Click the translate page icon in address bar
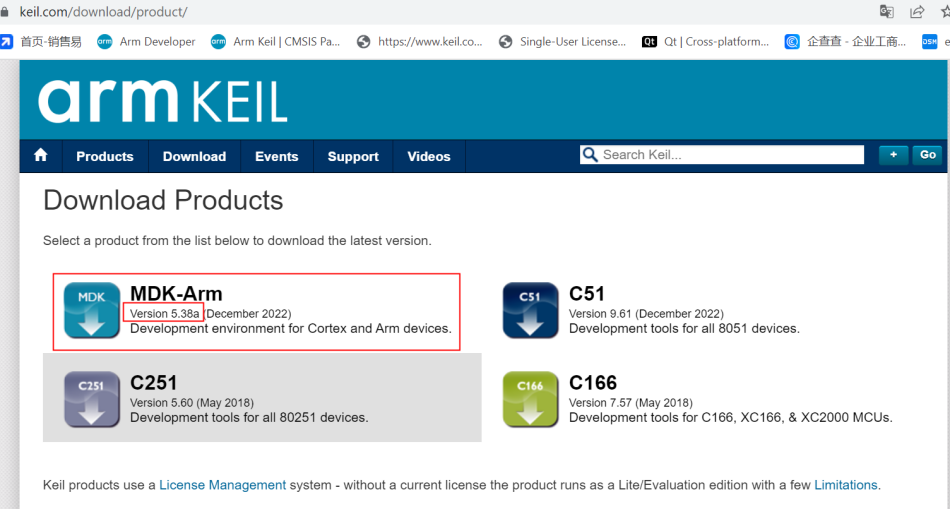This screenshot has width=951, height=510. (886, 12)
